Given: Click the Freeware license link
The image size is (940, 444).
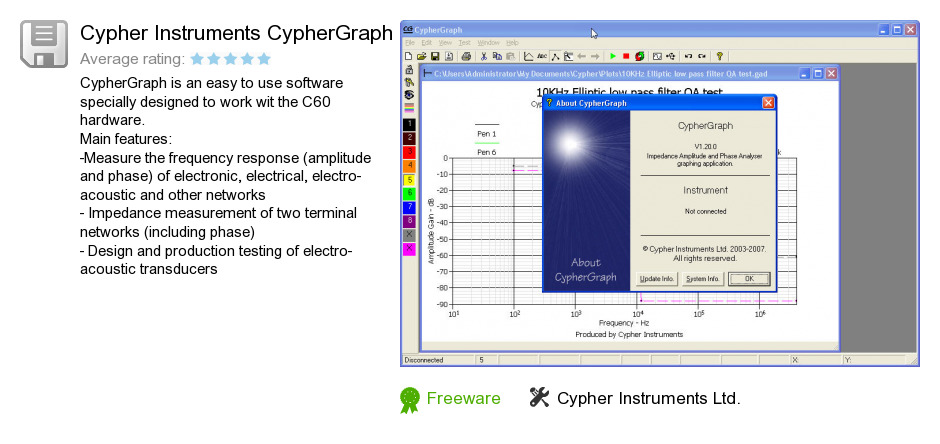Looking at the screenshot, I should [463, 398].
